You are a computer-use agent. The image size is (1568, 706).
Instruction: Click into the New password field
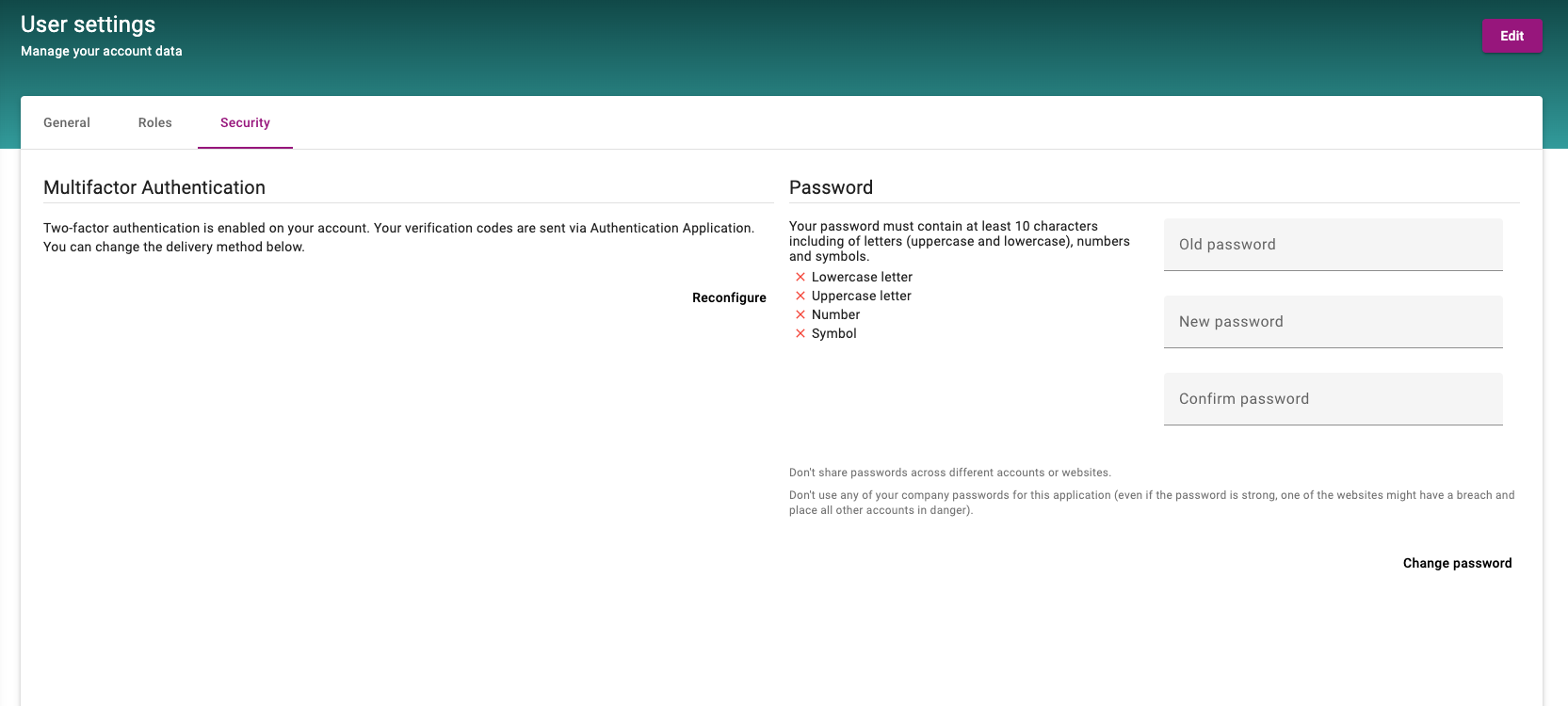(x=1333, y=322)
